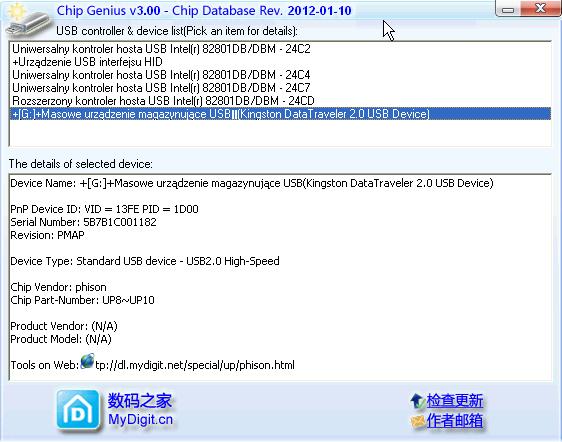The height and width of the screenshot is (442, 562).
Task: Open the phison tools web URL
Action: [195, 365]
